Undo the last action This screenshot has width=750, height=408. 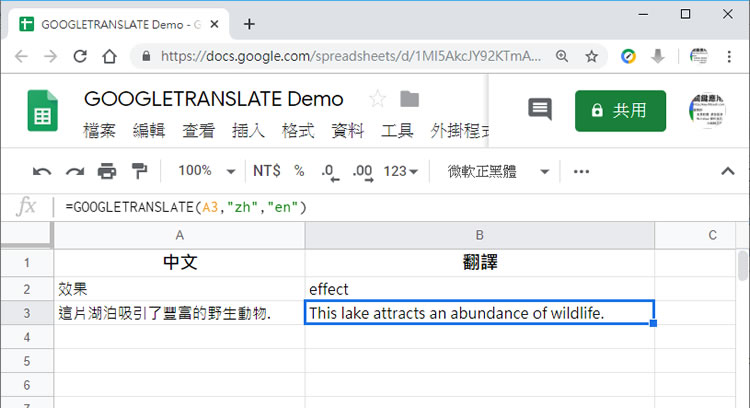(x=42, y=171)
